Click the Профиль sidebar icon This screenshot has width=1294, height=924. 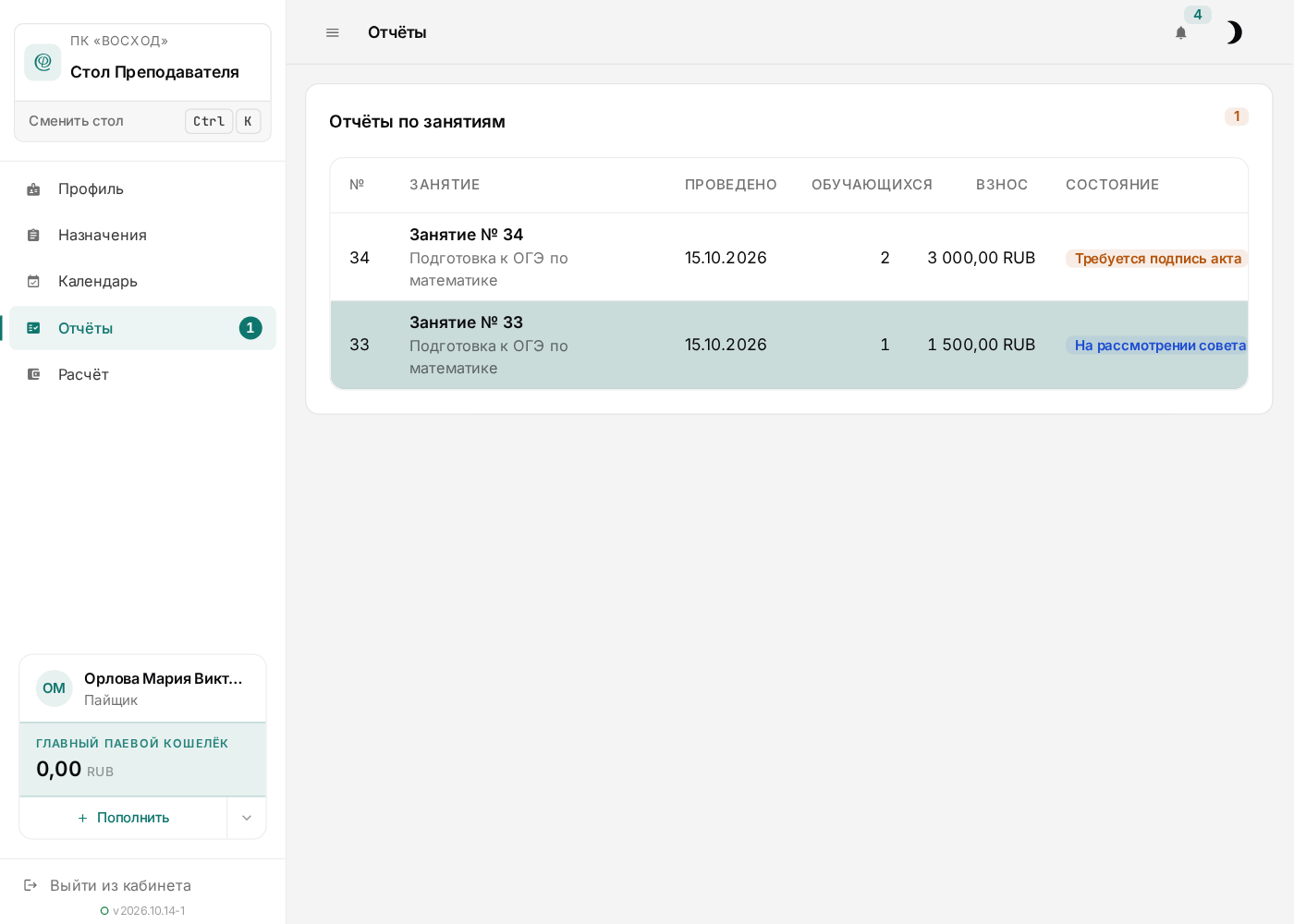pyautogui.click(x=33, y=189)
